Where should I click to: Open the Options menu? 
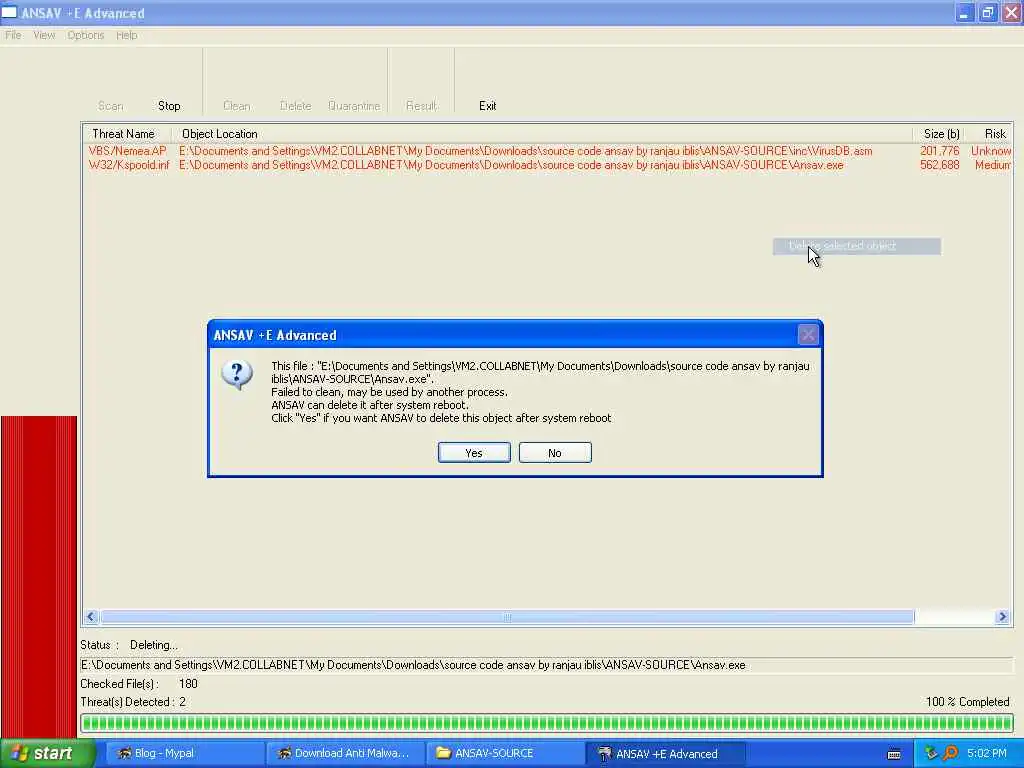tap(86, 35)
